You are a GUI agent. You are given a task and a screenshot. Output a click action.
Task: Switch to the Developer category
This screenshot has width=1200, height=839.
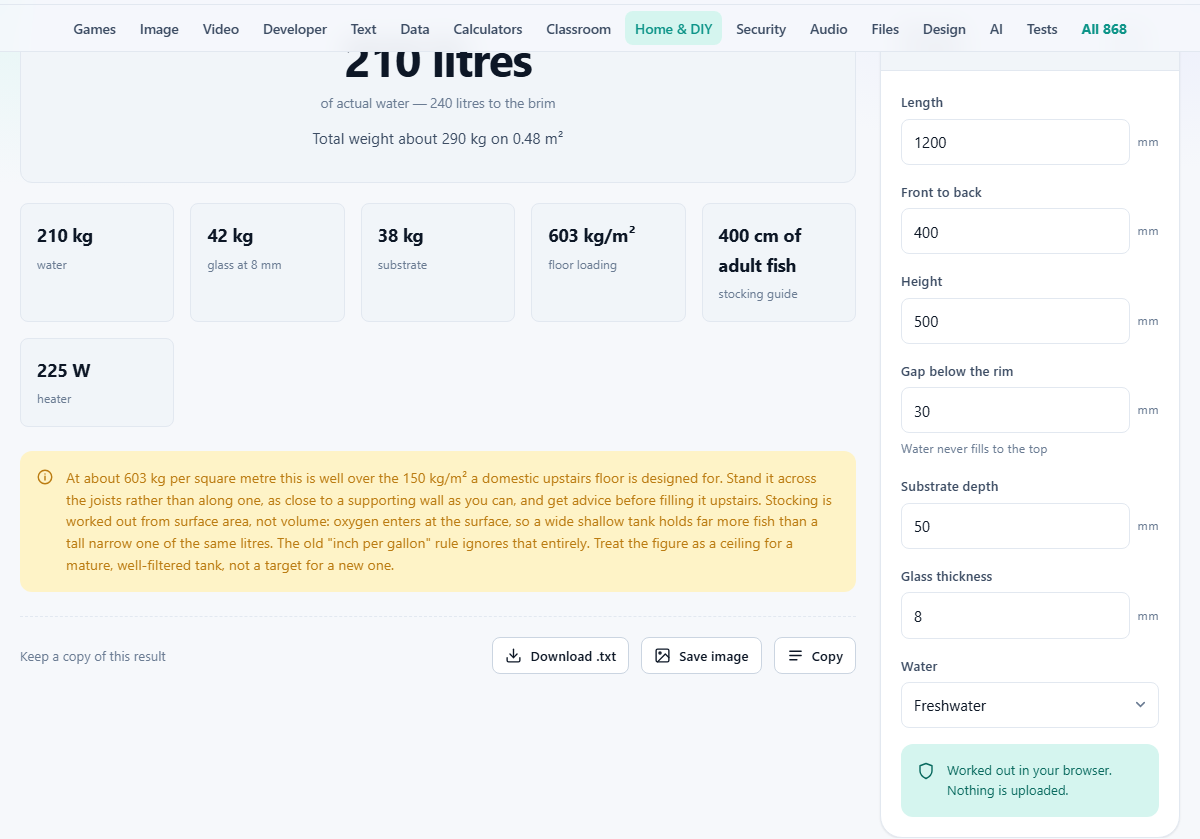295,29
